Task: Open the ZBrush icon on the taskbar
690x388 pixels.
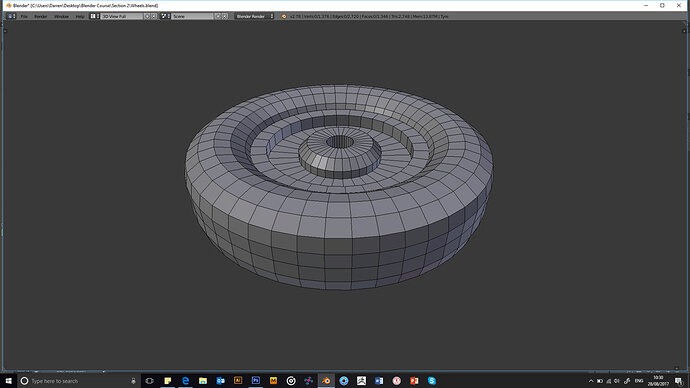Action: click(361, 381)
